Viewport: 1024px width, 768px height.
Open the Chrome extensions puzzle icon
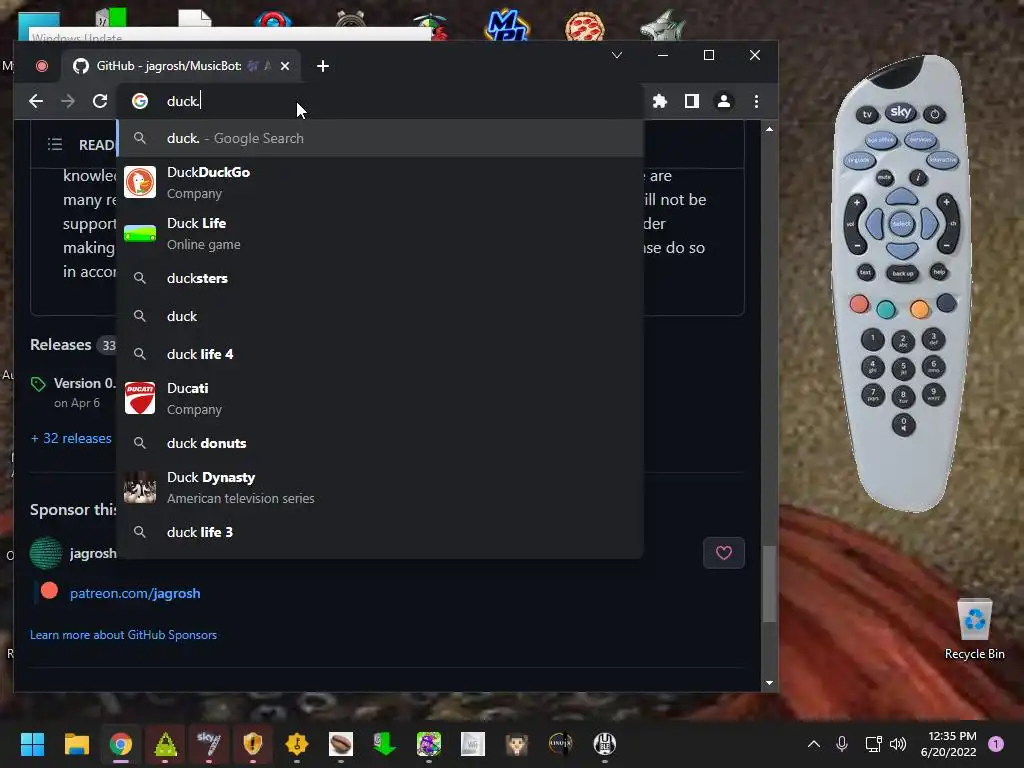660,101
